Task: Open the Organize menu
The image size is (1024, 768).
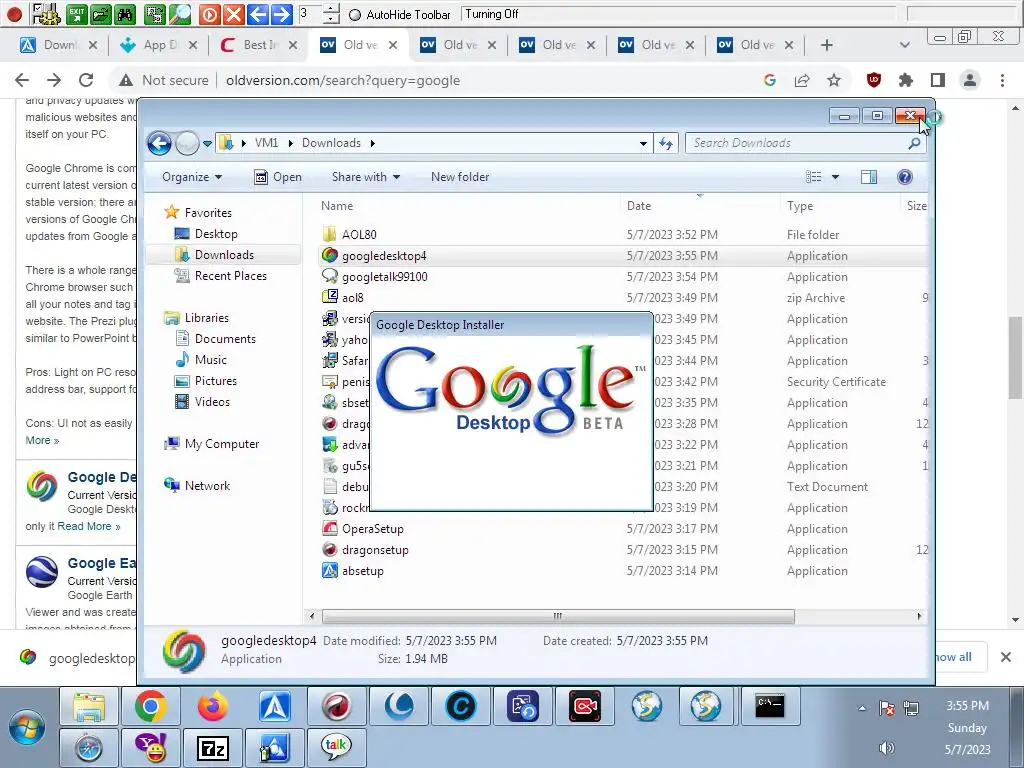Action: 192,177
